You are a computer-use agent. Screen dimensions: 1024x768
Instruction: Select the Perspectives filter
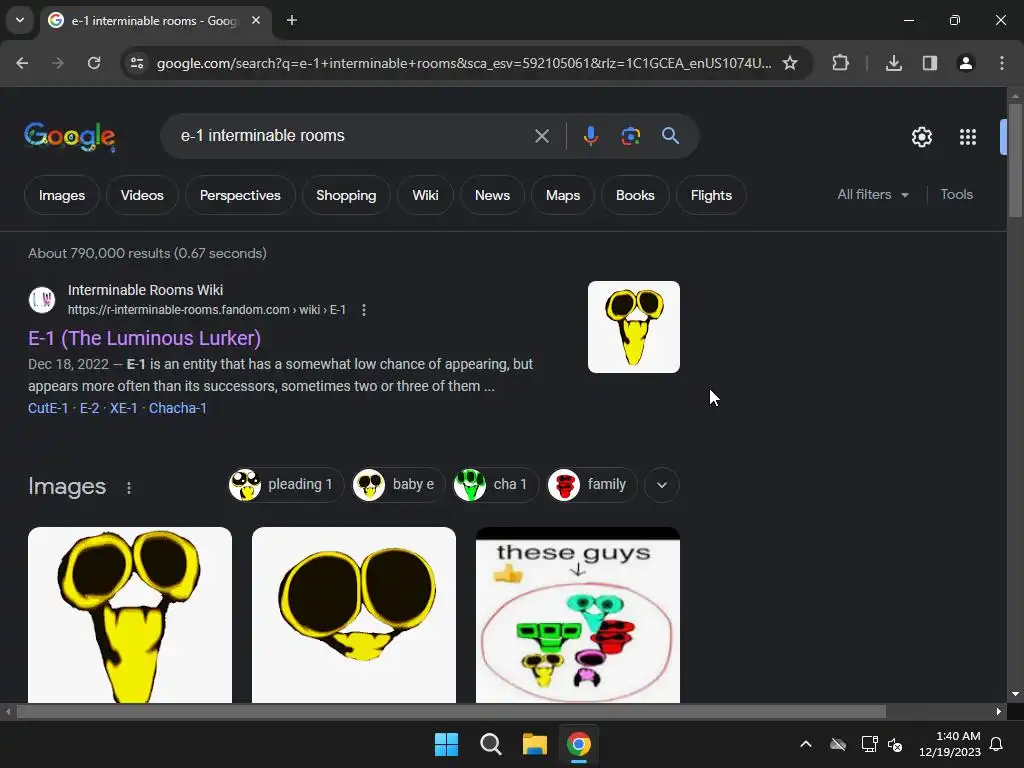coord(240,195)
